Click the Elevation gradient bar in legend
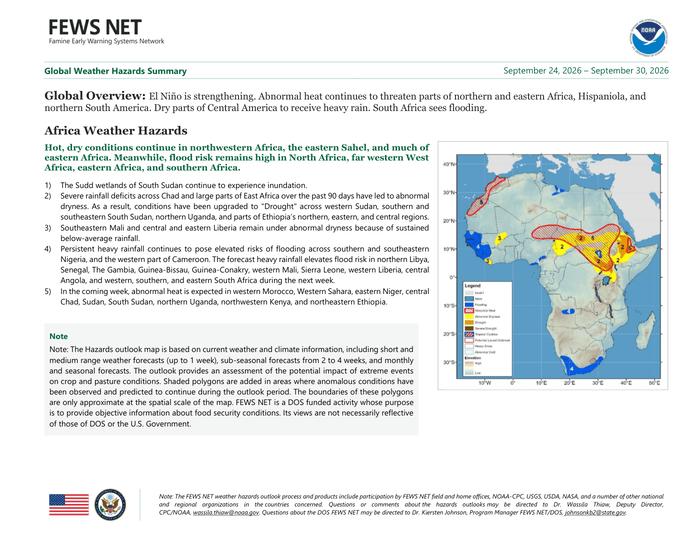700x541 pixels. click(x=469, y=368)
